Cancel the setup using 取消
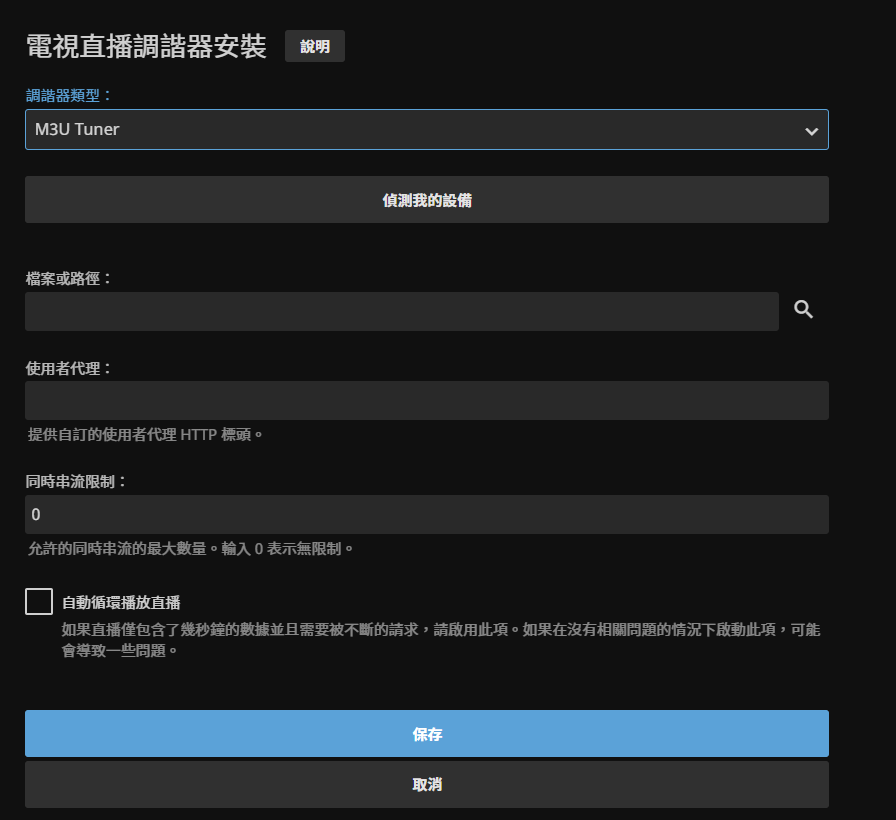Image resolution: width=896 pixels, height=820 pixels. click(x=427, y=785)
